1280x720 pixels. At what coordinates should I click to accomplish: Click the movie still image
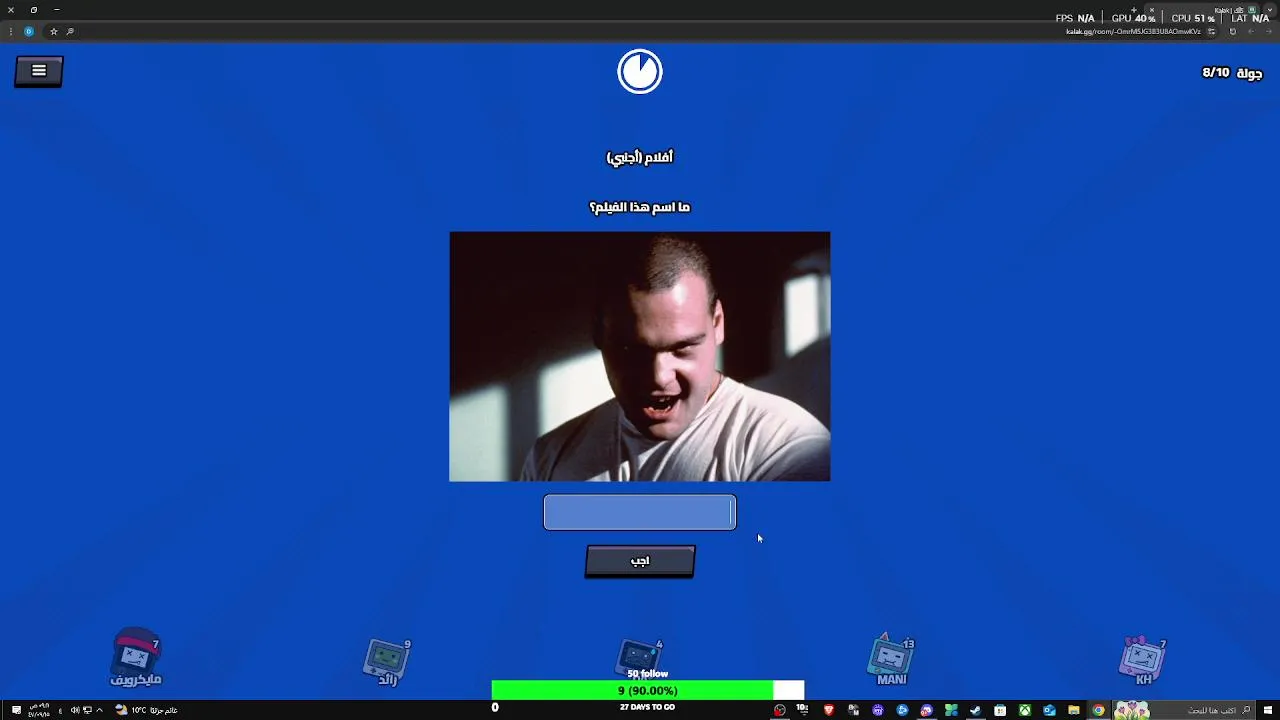point(640,357)
